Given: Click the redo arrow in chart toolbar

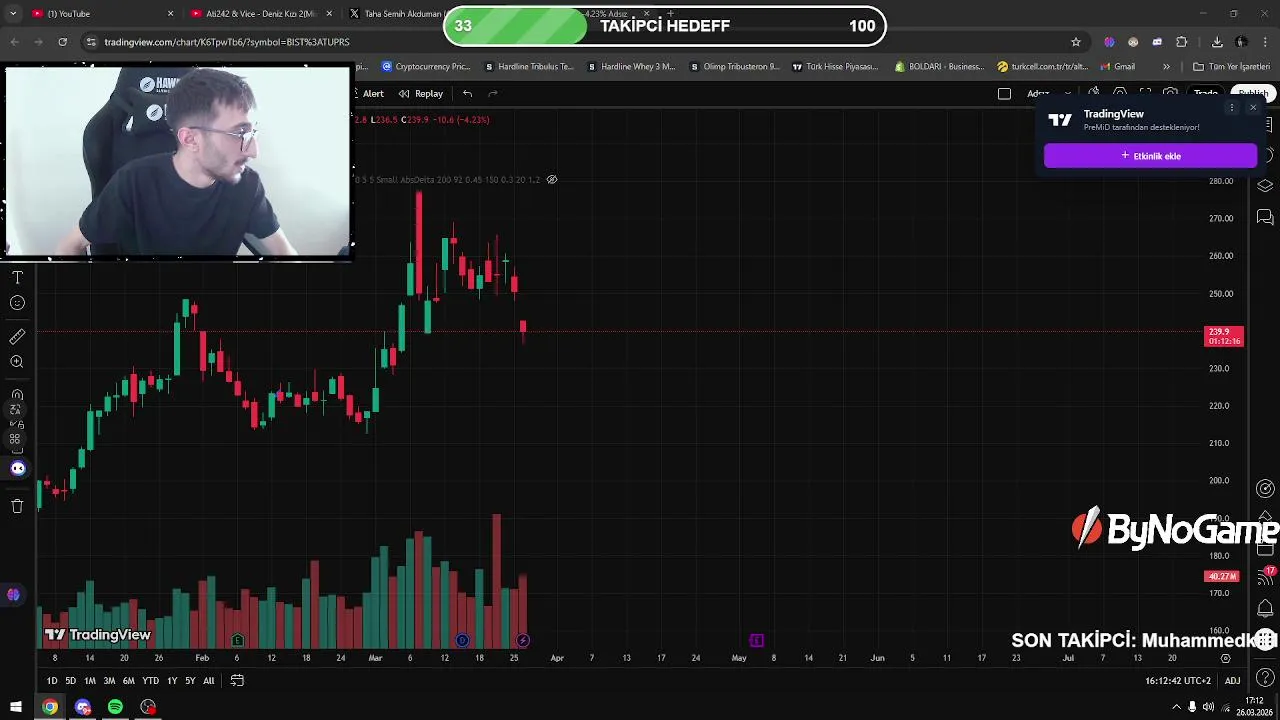Looking at the screenshot, I should click(x=492, y=93).
